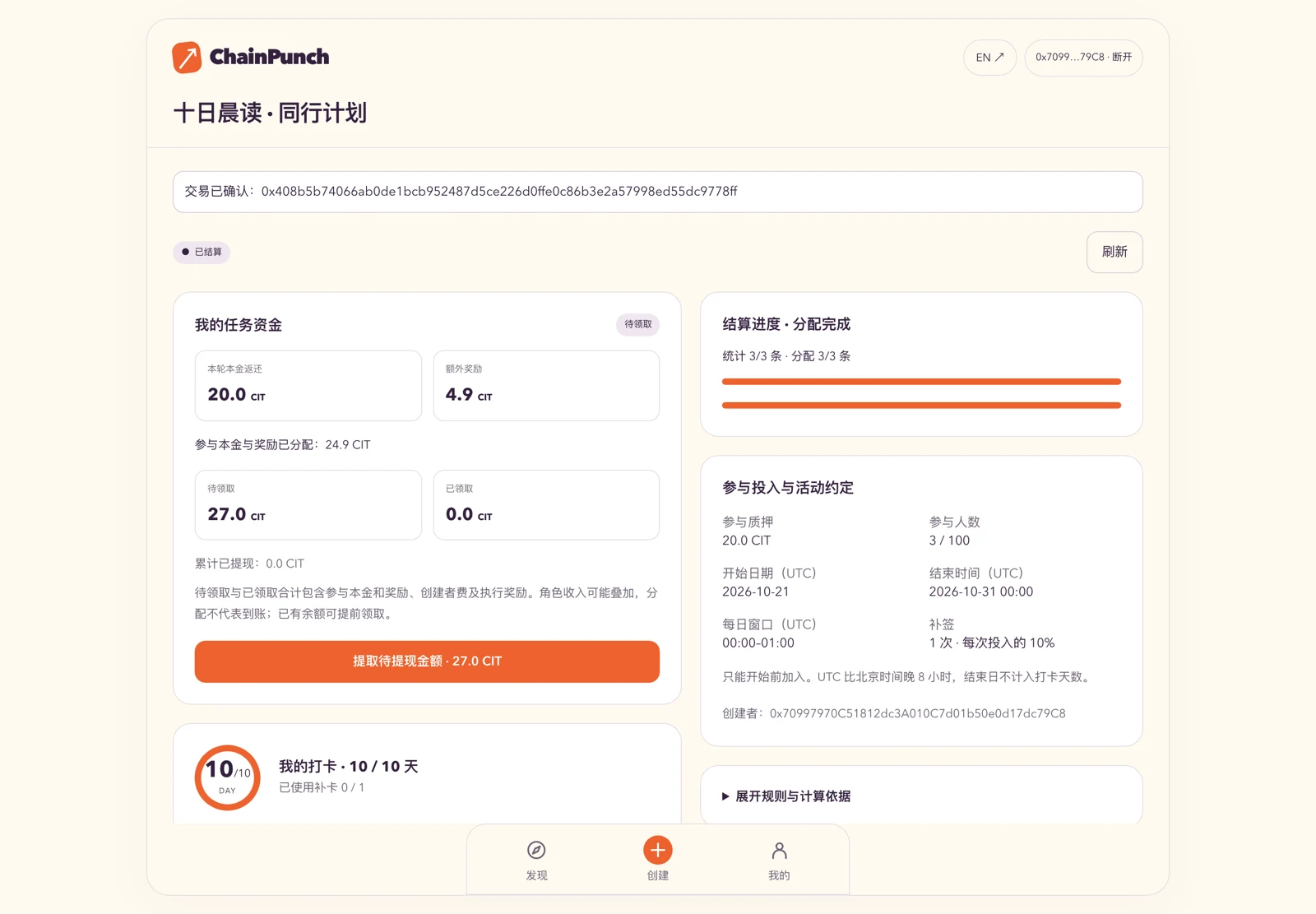The image size is (1316, 914).
Task: Click the page title 十日晨读·同行计划
Action: [270, 113]
